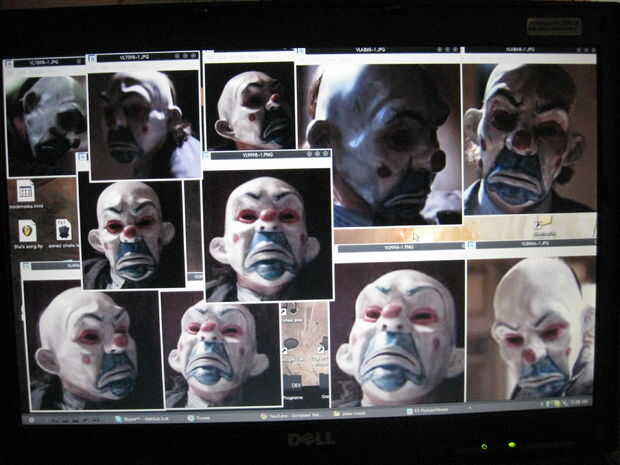Select the second top window's dark mask image
The width and height of the screenshot is (620, 465).
click(144, 125)
